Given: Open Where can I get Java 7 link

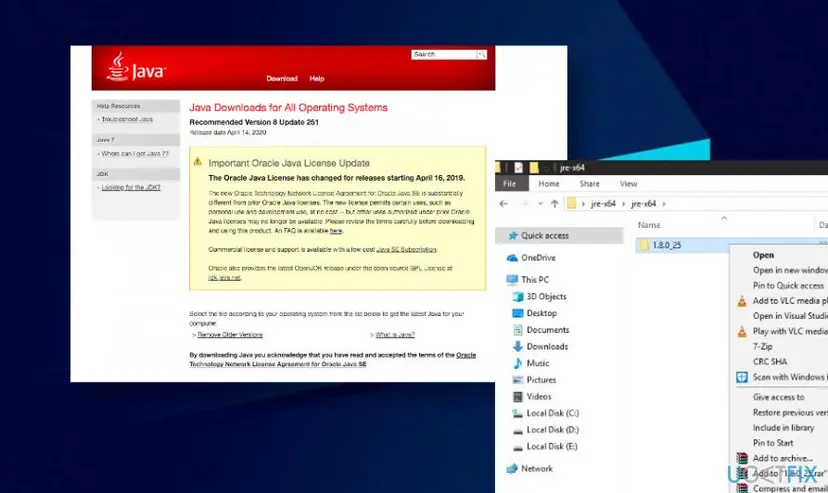Looking at the screenshot, I should pyautogui.click(x=135, y=154).
